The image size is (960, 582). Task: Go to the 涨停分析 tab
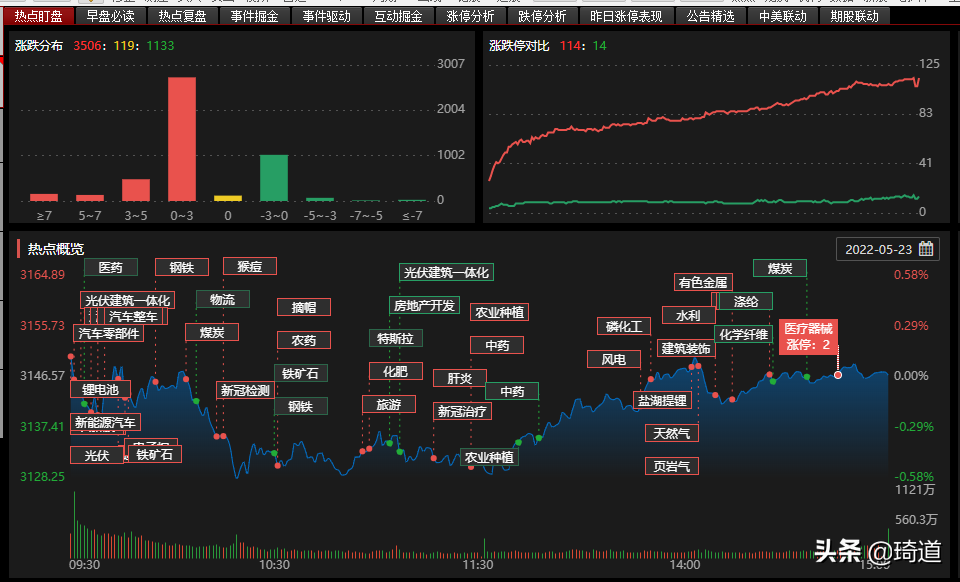[470, 16]
